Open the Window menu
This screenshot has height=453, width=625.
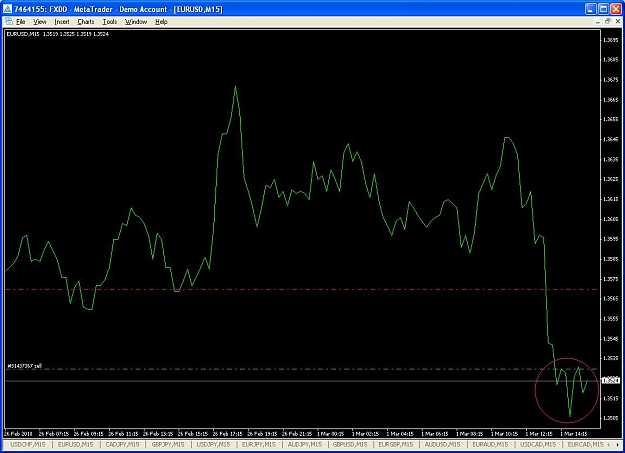(136, 22)
